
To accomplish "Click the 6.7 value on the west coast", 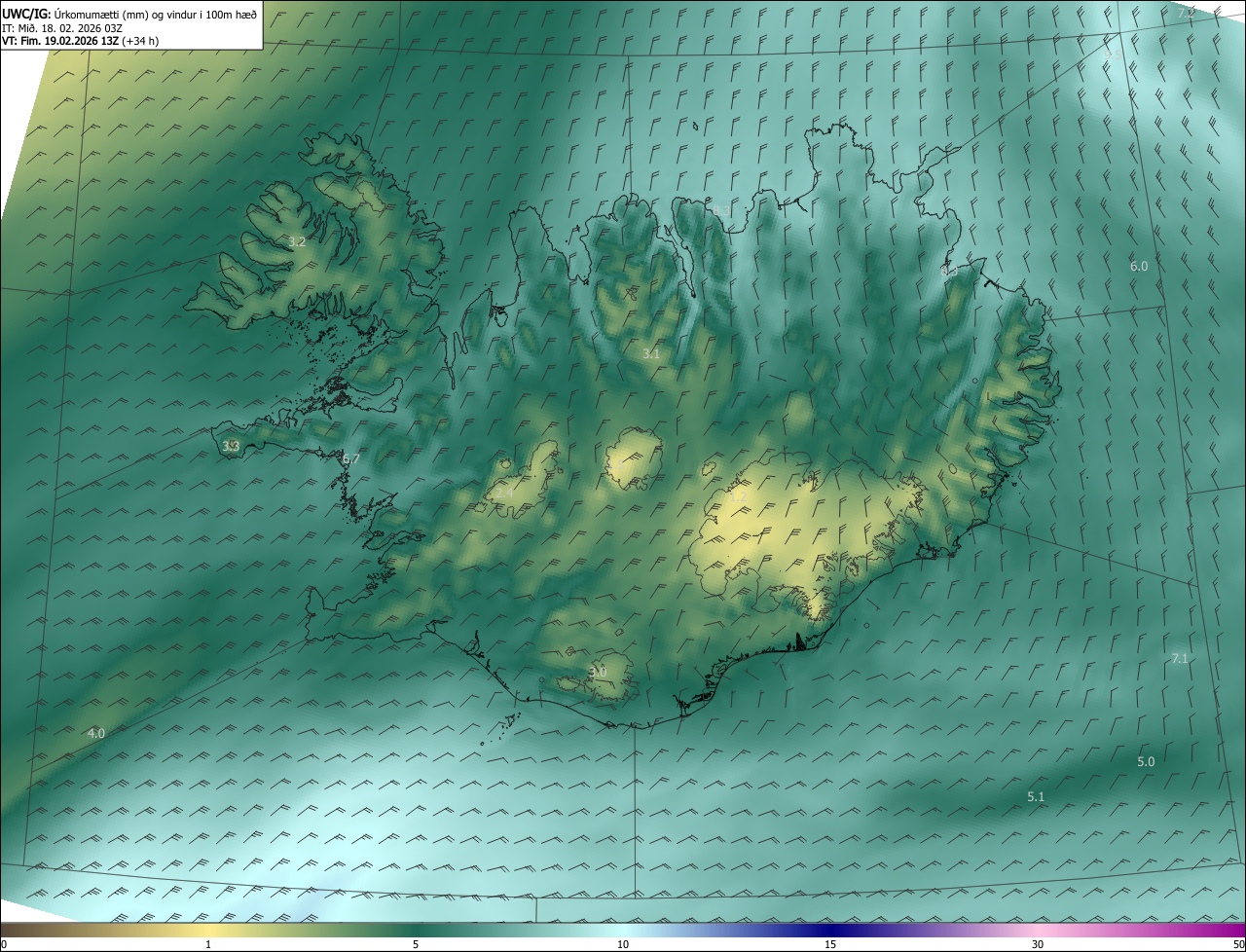I will click(351, 458).
